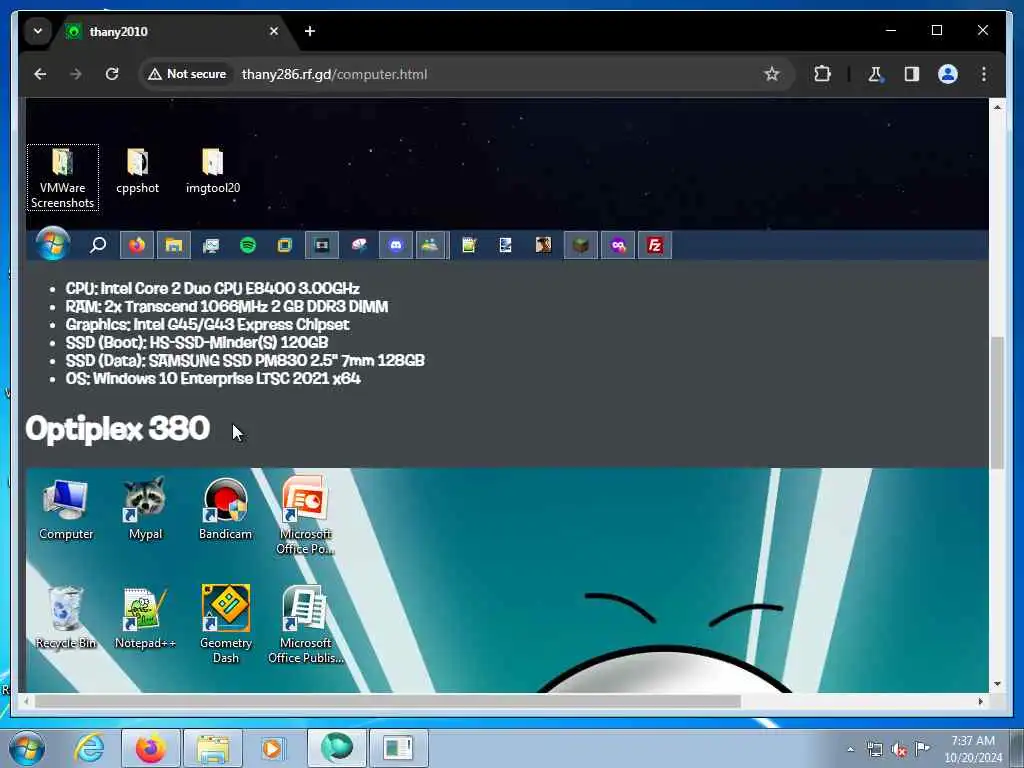Open Internet Explorer from the Windows taskbar
1024x768 pixels.
click(x=89, y=748)
